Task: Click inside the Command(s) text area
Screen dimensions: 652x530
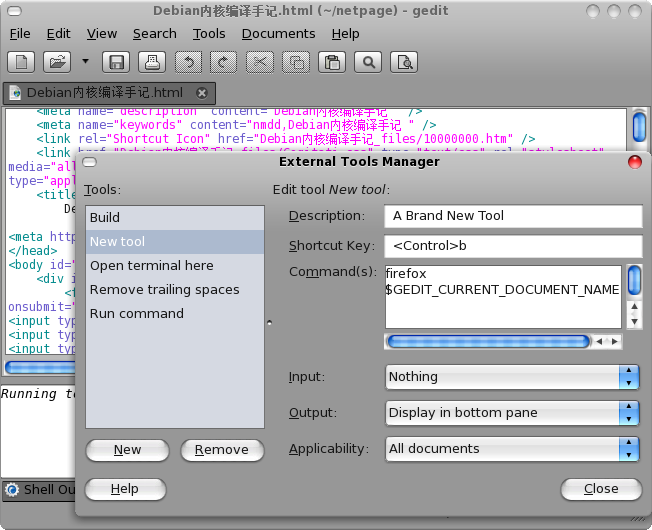Action: 503,297
